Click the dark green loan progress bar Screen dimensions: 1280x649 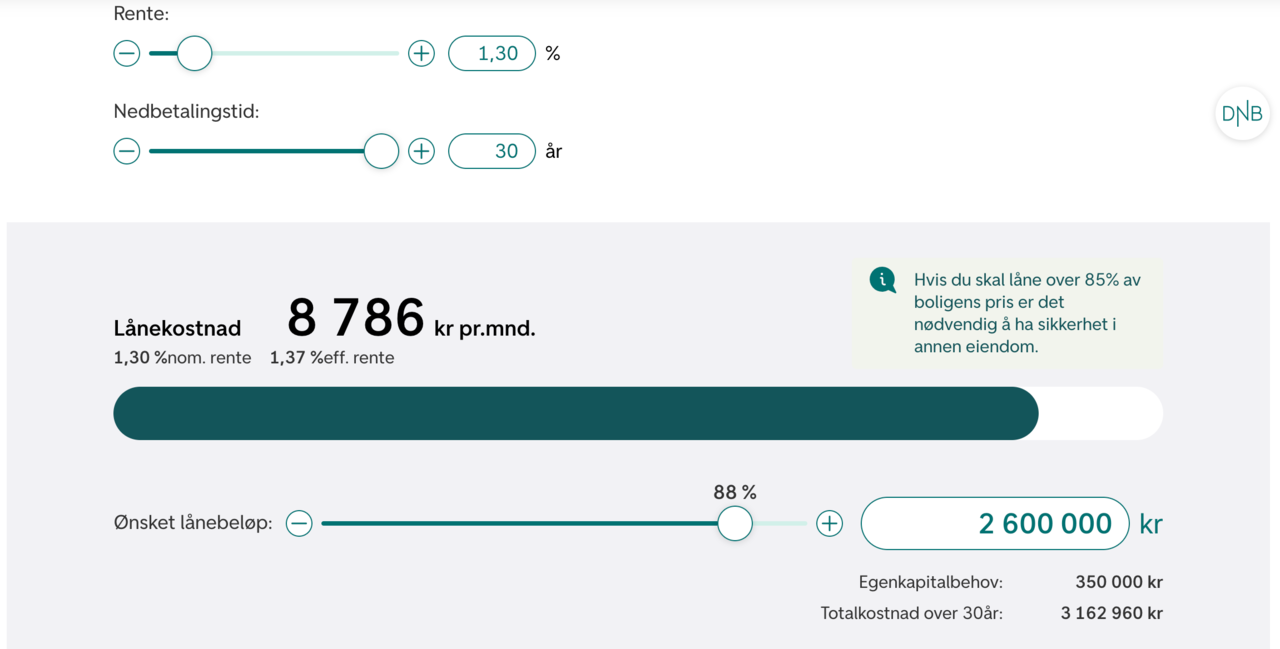pos(575,413)
